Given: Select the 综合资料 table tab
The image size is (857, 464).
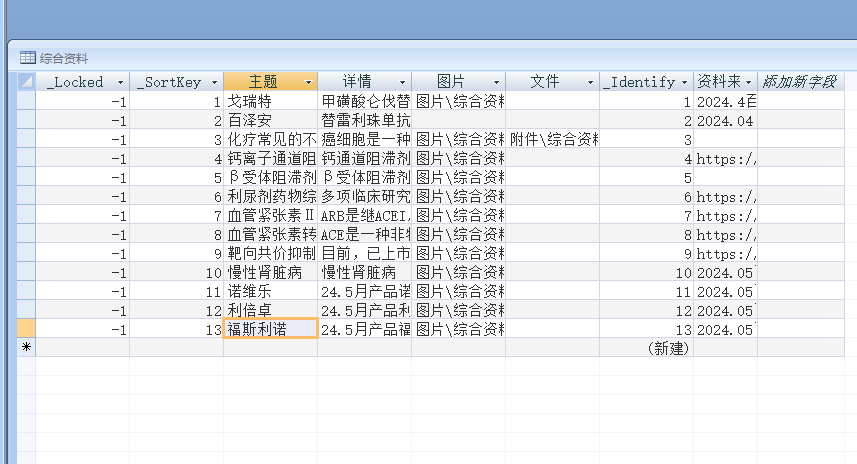Looking at the screenshot, I should [54, 58].
